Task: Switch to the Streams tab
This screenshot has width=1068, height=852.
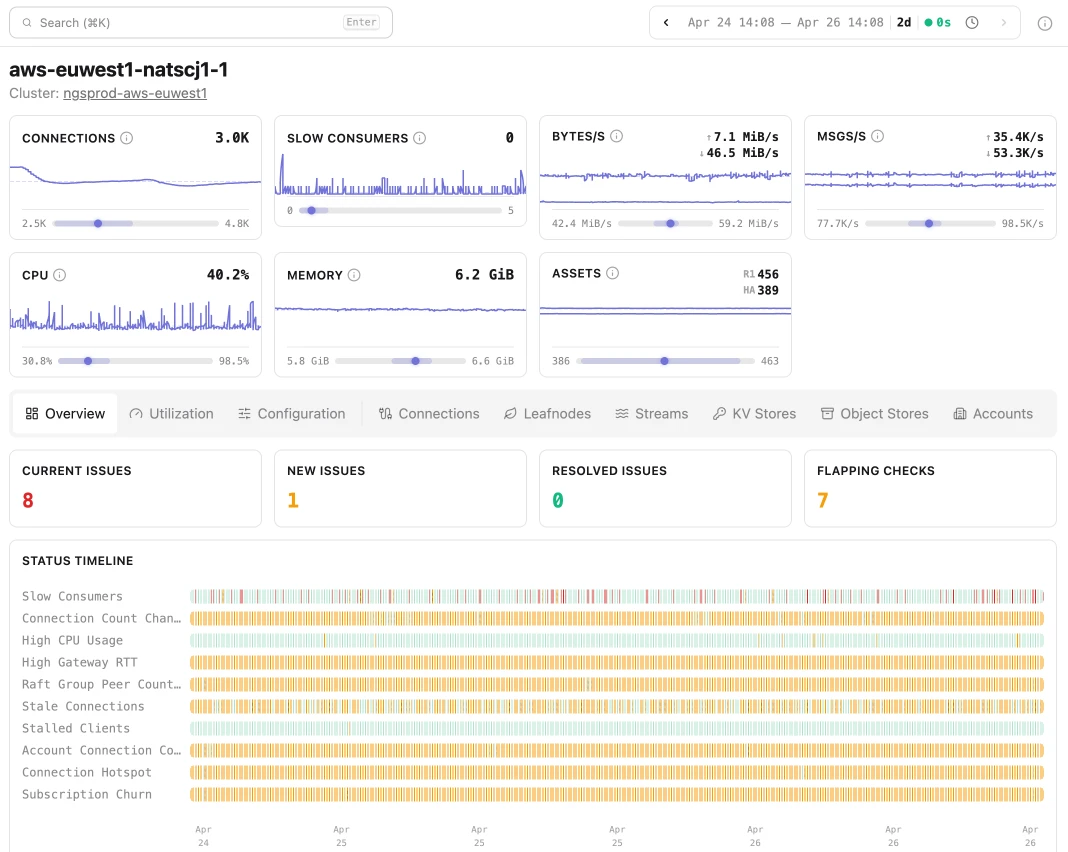Action: point(651,413)
